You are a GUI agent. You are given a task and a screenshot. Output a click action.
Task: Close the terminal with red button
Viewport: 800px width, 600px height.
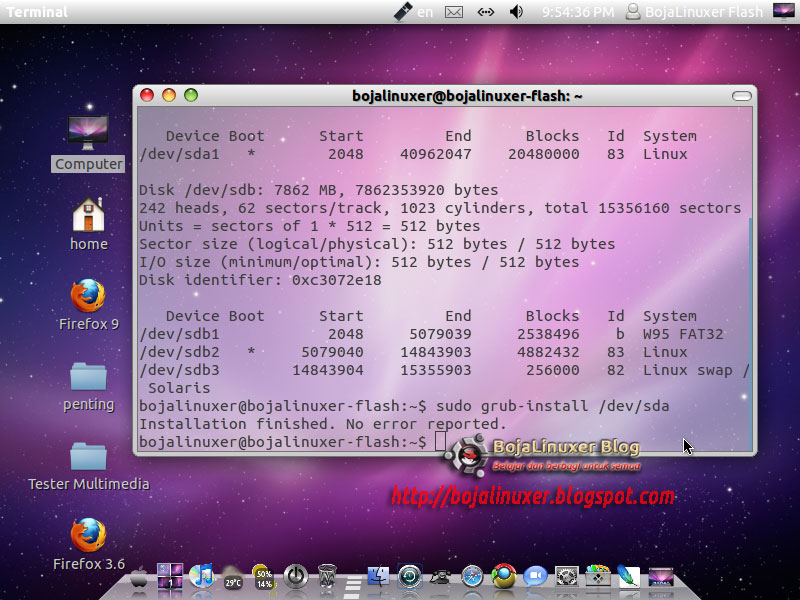(147, 95)
